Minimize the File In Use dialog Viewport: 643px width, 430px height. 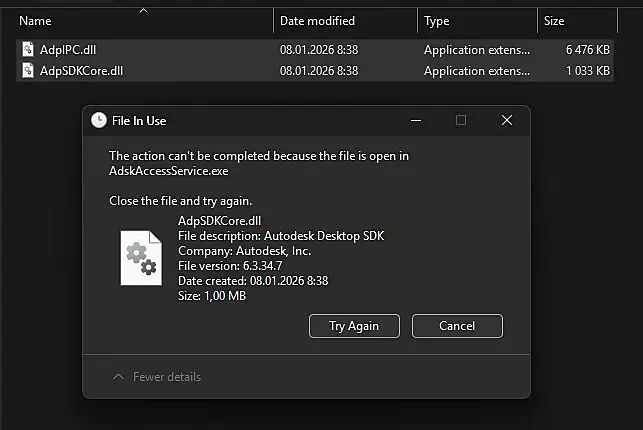click(x=415, y=120)
